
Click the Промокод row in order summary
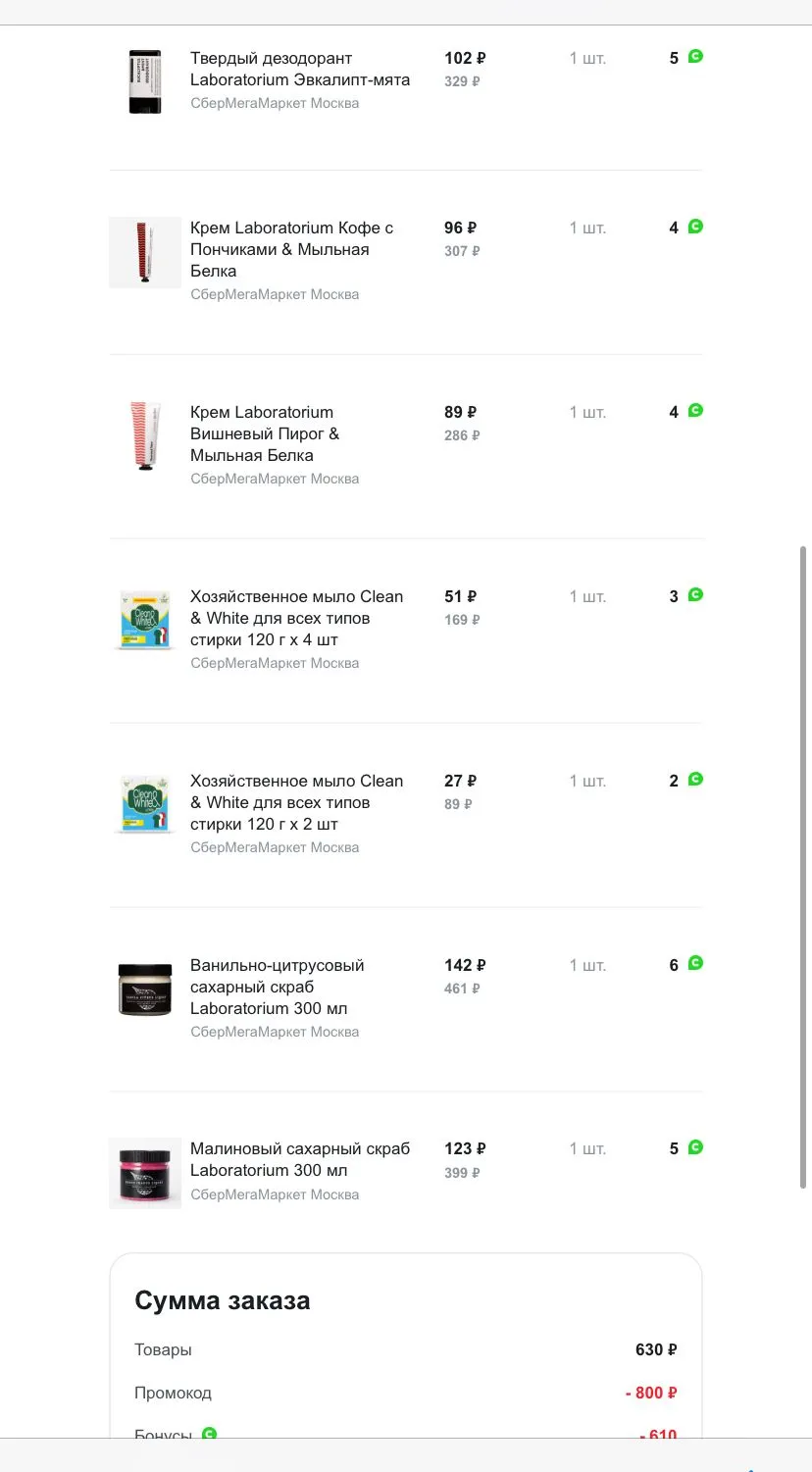pos(406,1393)
